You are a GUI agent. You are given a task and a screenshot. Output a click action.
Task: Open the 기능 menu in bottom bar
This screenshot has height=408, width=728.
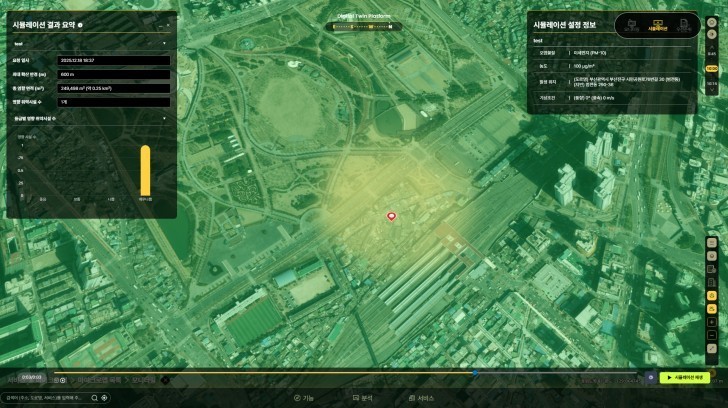[303, 398]
